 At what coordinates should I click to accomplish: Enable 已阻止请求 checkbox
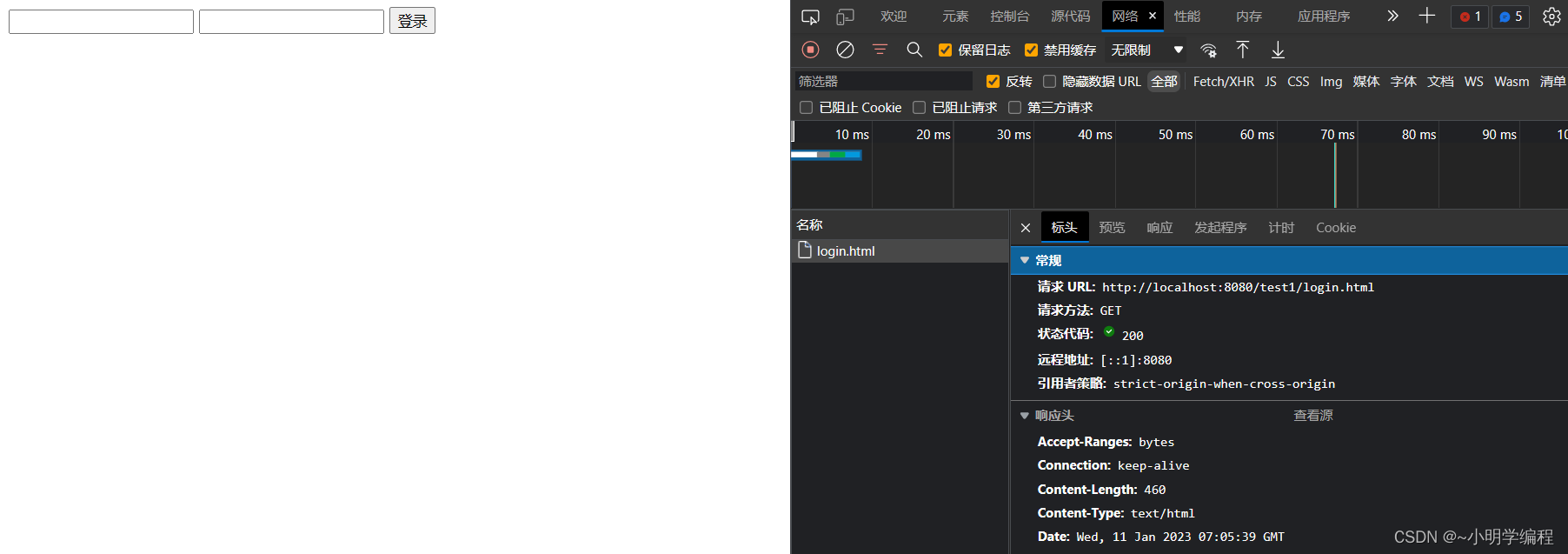click(919, 108)
